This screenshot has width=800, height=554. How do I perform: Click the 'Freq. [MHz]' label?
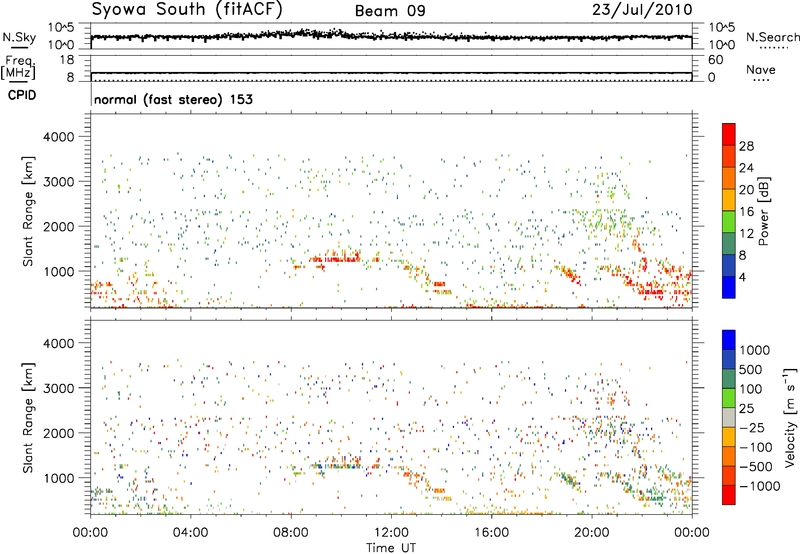18,68
